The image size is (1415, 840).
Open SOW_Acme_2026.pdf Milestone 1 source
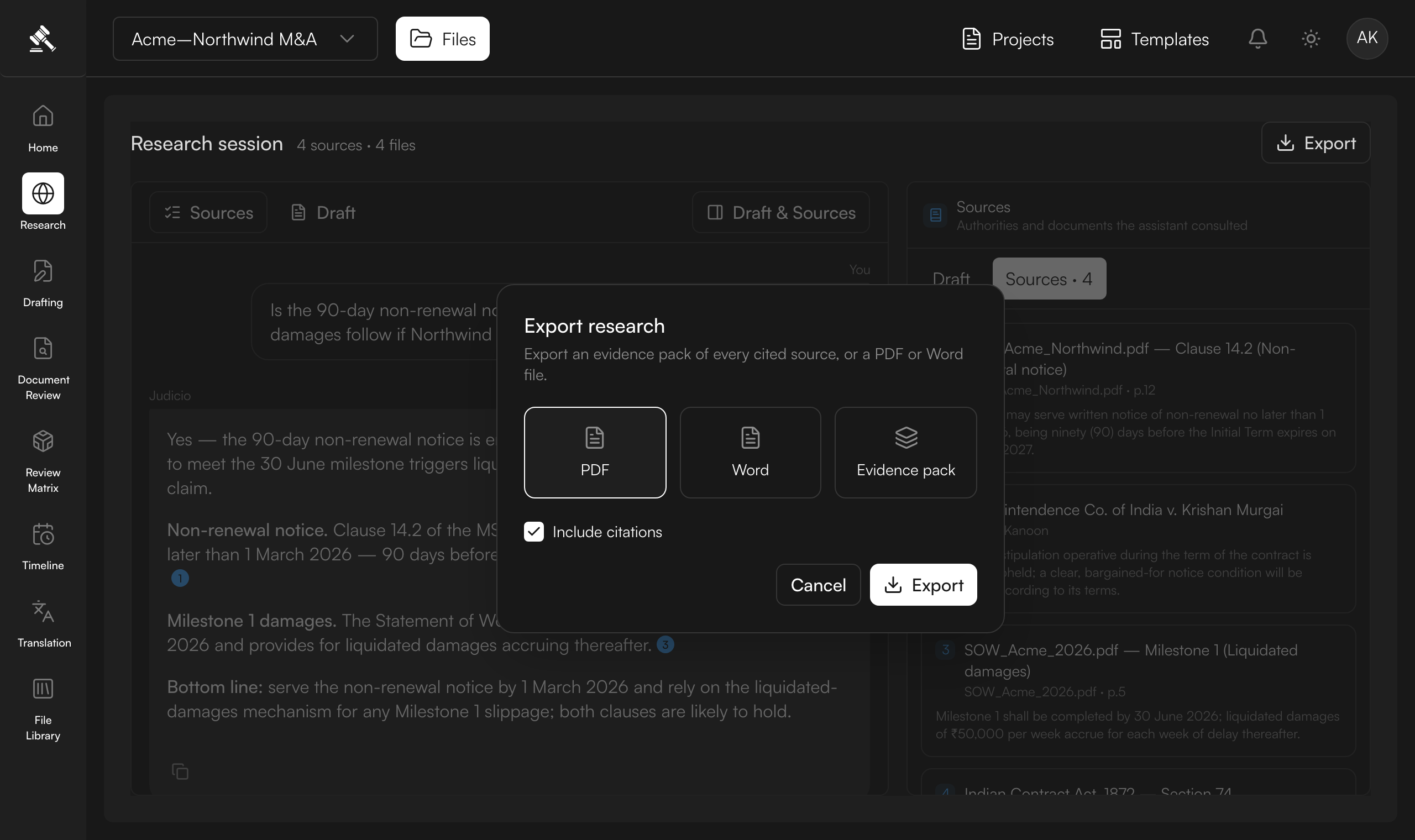coord(1138,691)
